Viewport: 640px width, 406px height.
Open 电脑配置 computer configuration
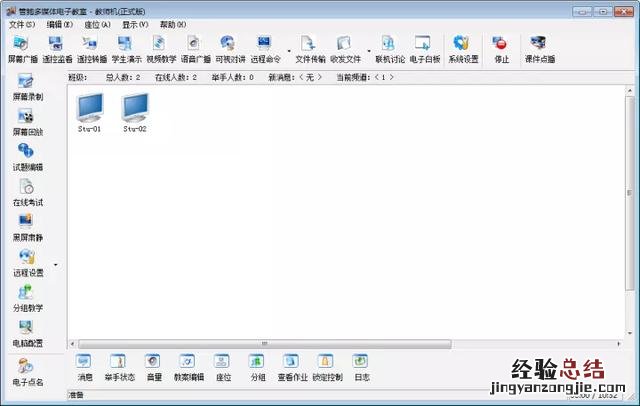[28, 334]
